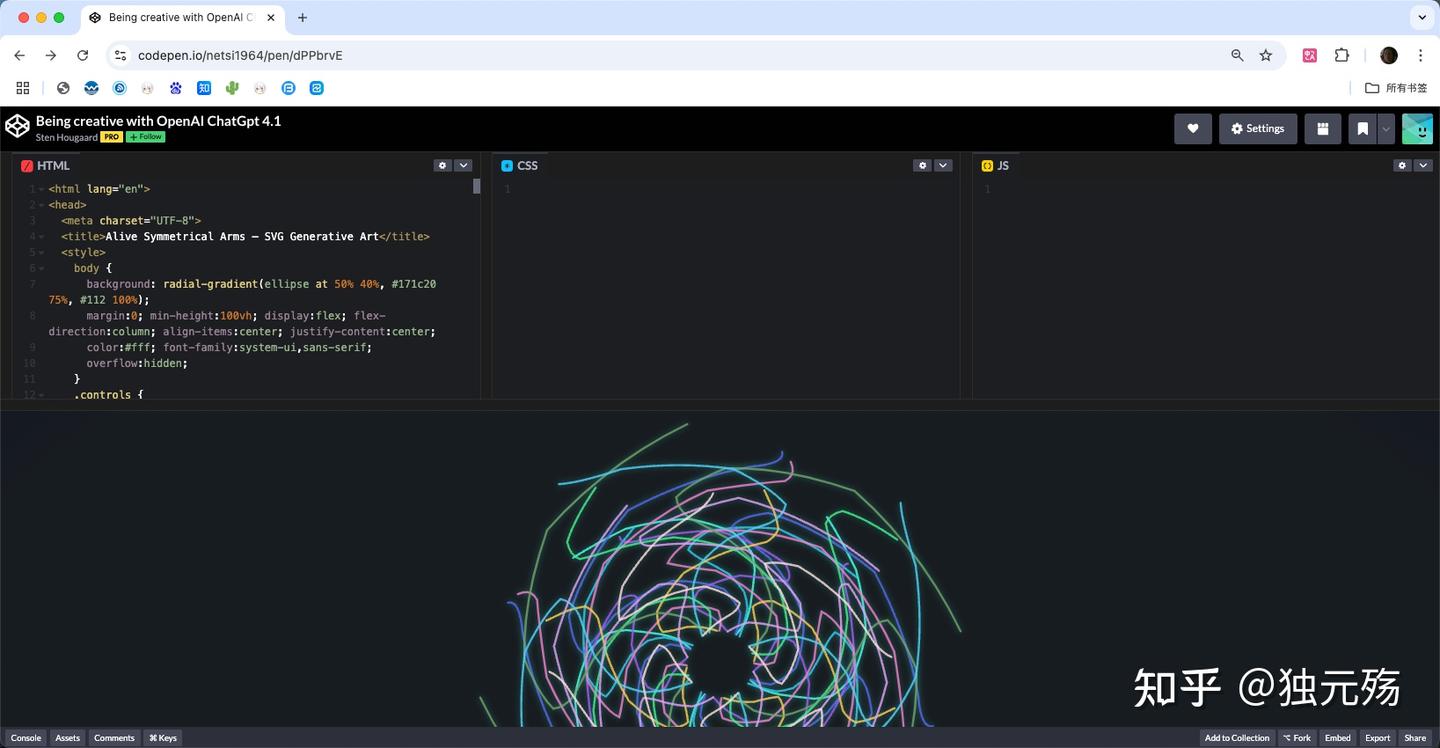The height and width of the screenshot is (748, 1440).
Task: Open the Chrome profile avatar
Action: click(1389, 56)
